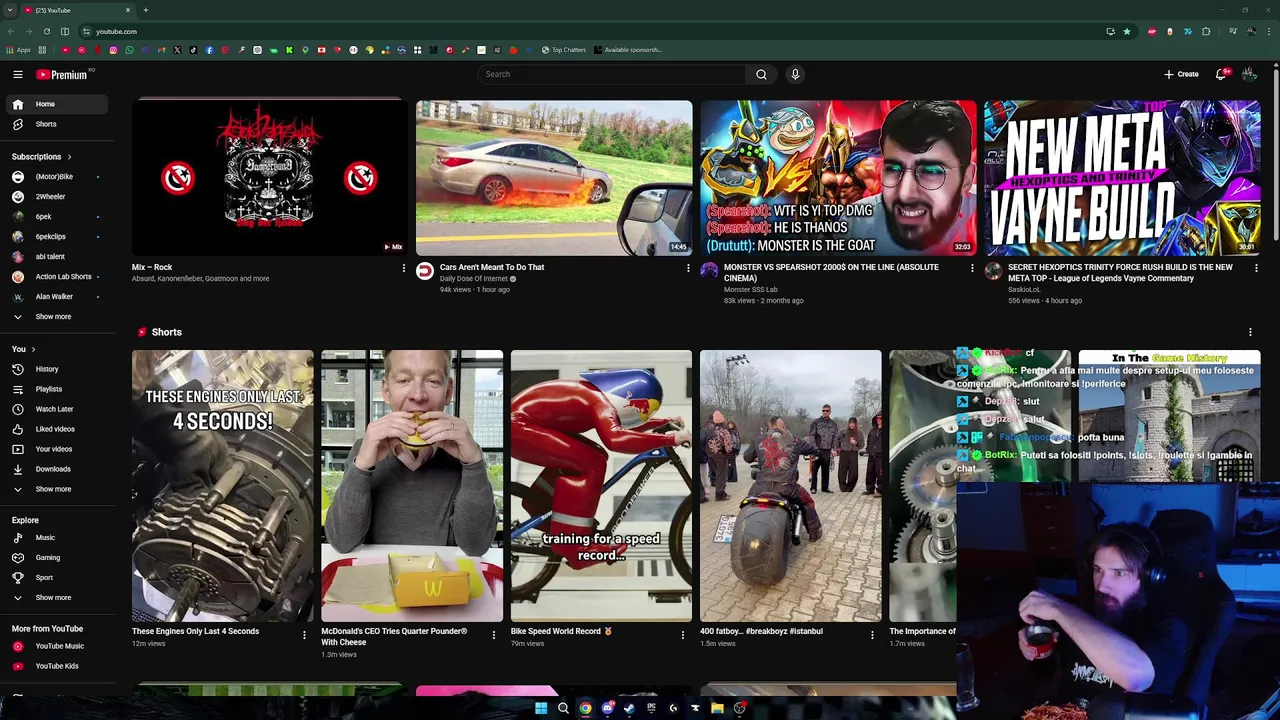Screen dimensions: 1280x720
Task: Open options for These Engines short
Action: click(x=304, y=634)
